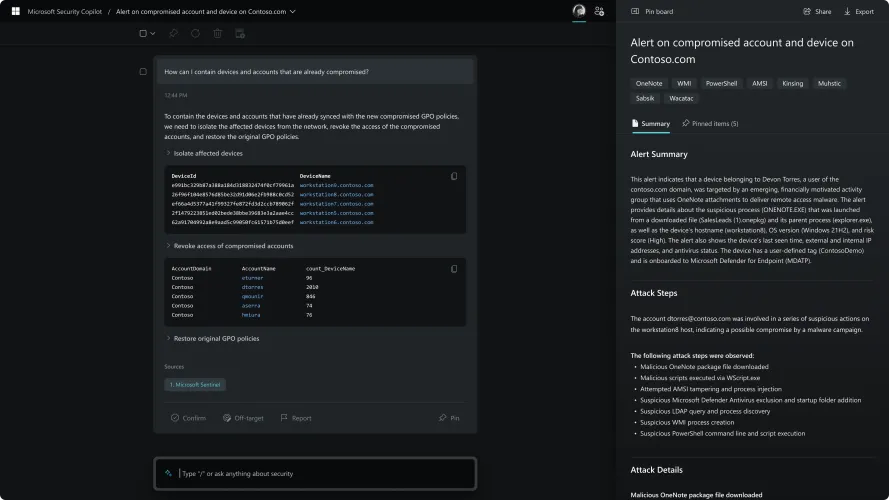Image resolution: width=889 pixels, height=500 pixels.
Task: Click the pin icon in the top toolbar
Action: [173, 33]
